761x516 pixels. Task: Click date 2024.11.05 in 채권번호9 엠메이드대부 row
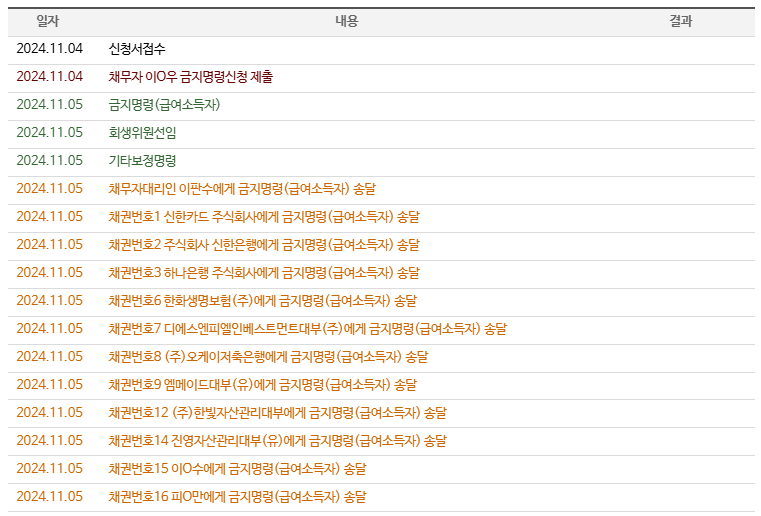50,385
